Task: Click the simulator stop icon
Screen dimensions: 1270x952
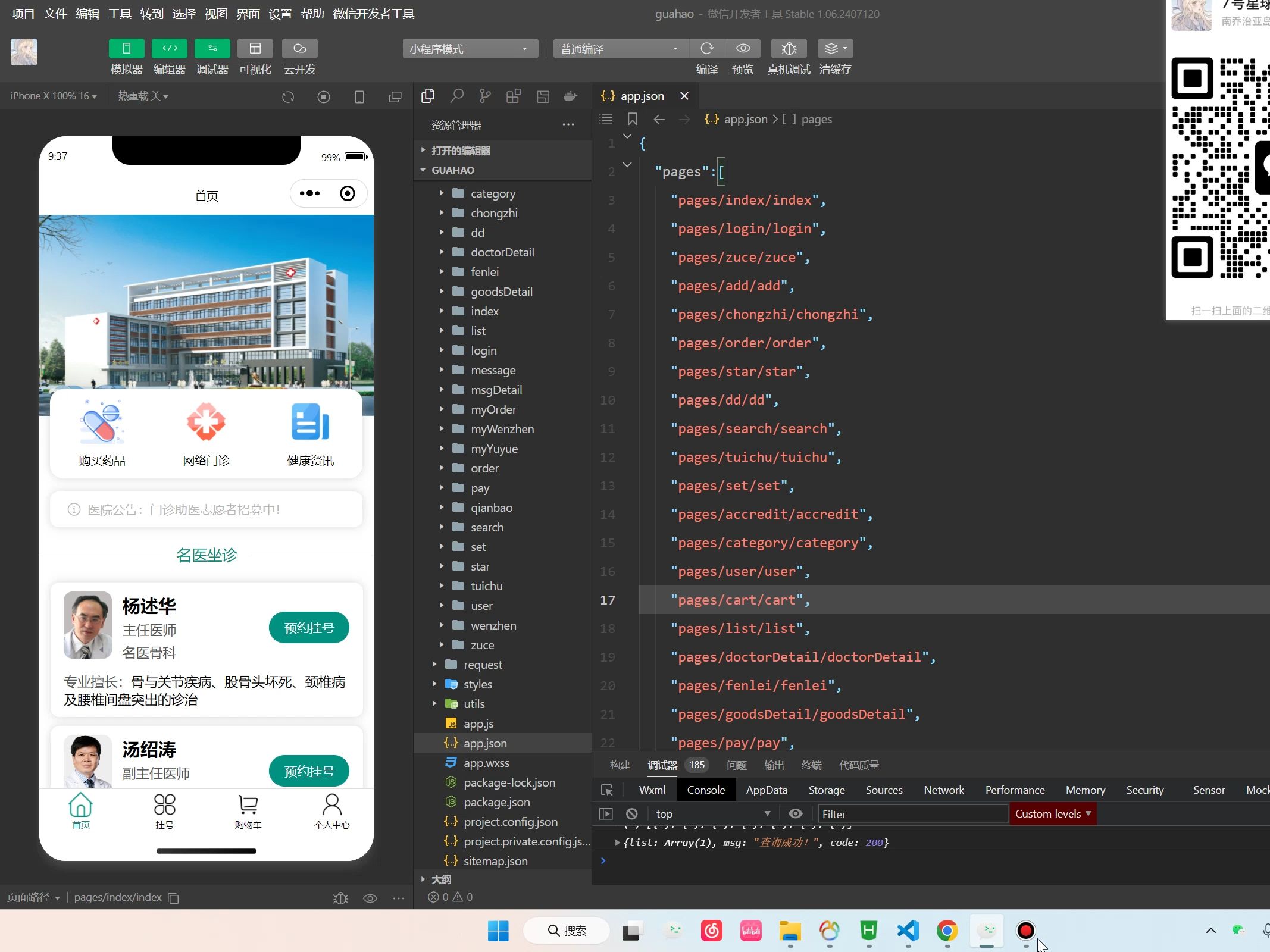Action: coord(324,96)
